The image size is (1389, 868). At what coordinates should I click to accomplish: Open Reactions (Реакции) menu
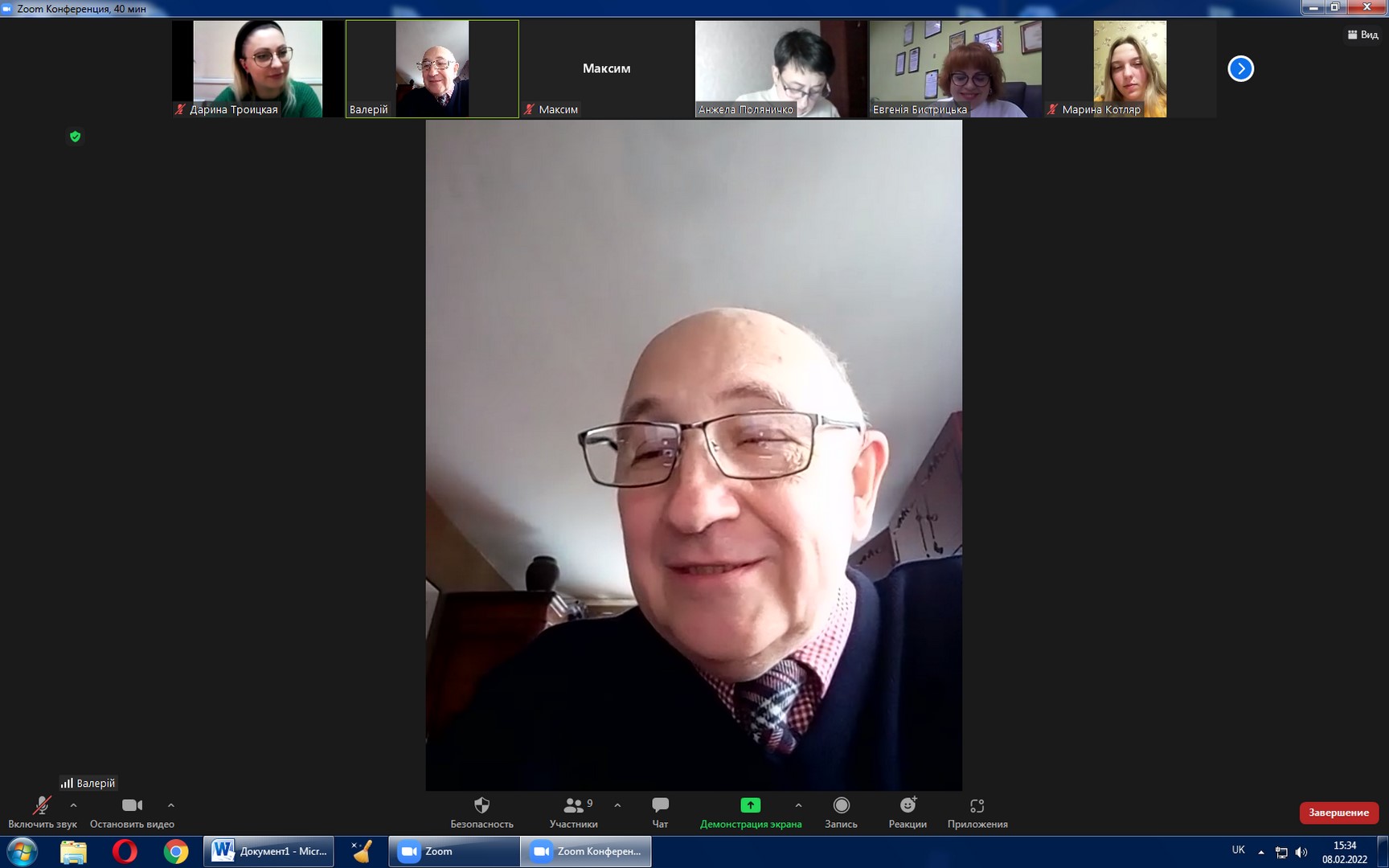908,812
